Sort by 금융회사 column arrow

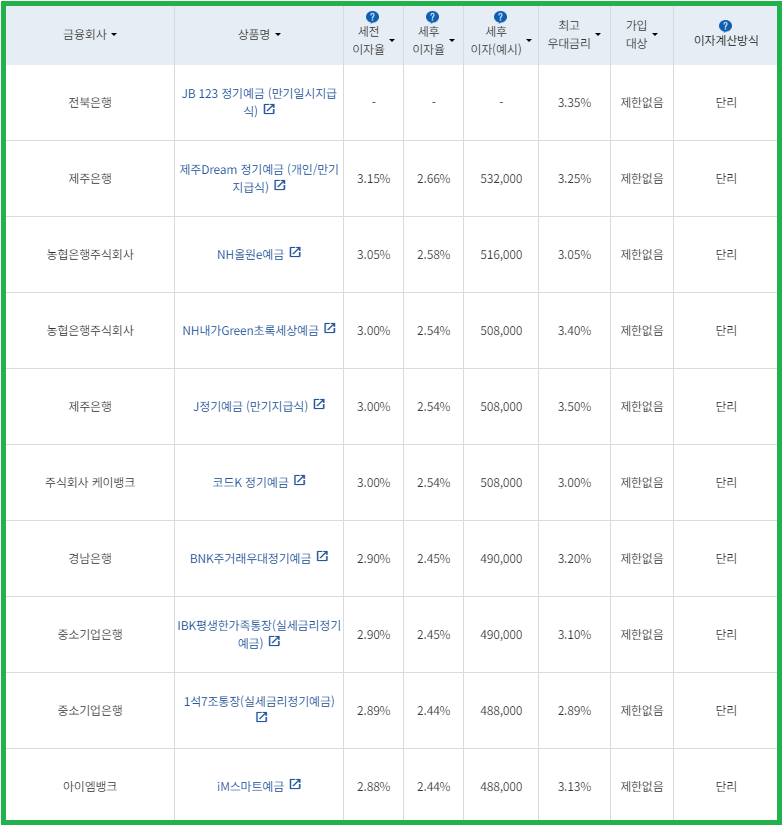[114, 35]
